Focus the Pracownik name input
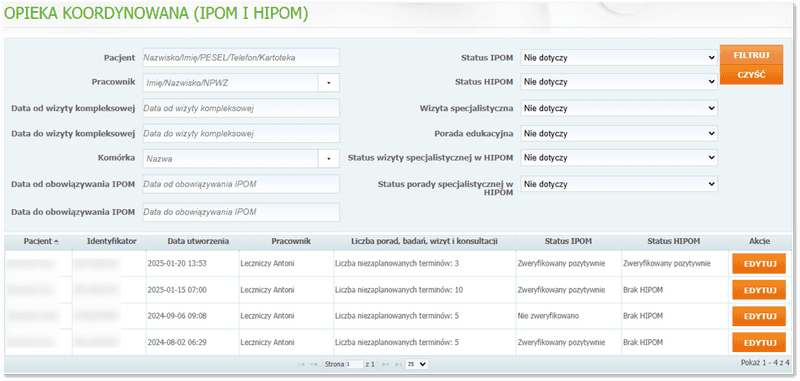The image size is (800, 381). [x=231, y=83]
